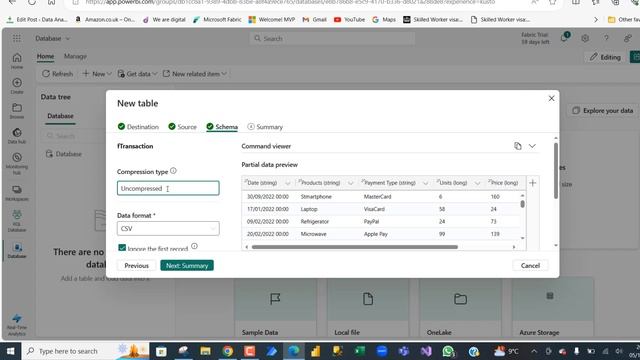Open Products (string) column dropdown

pyautogui.click(x=350, y=183)
